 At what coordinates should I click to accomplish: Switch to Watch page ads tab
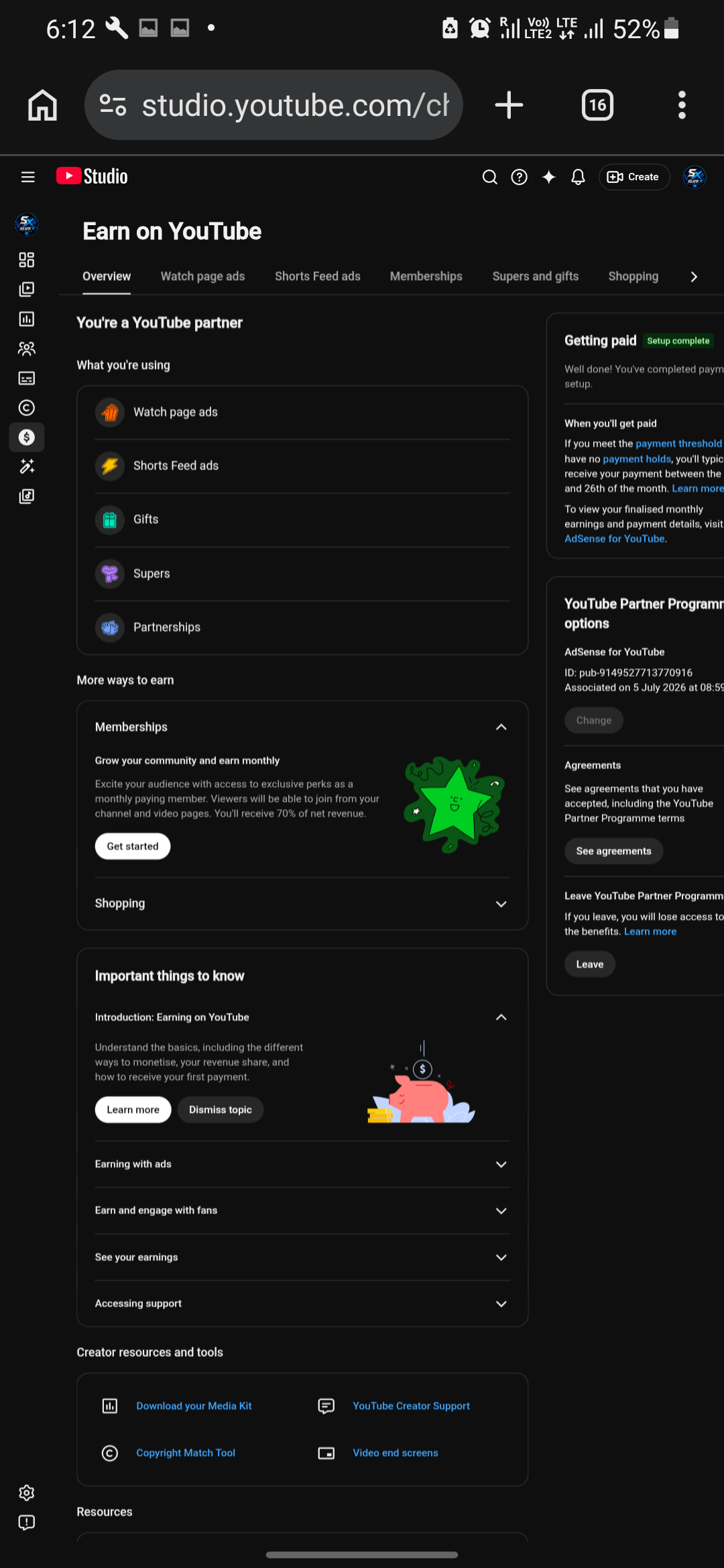coord(202,276)
